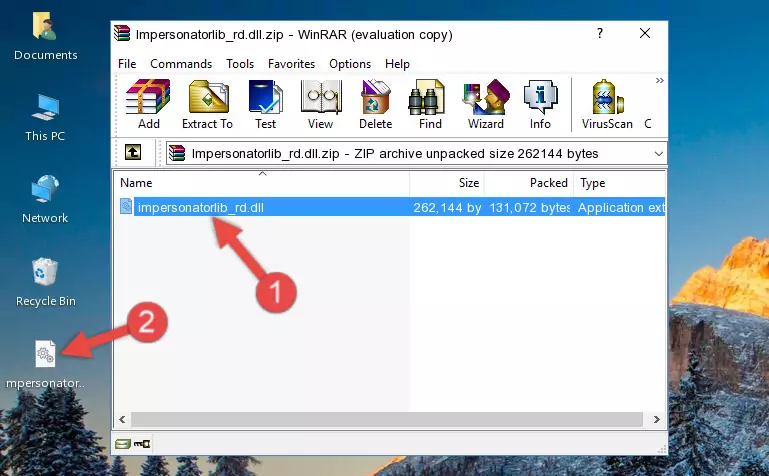The height and width of the screenshot is (476, 769).
Task: Open the address bar path dropdown
Action: [659, 153]
